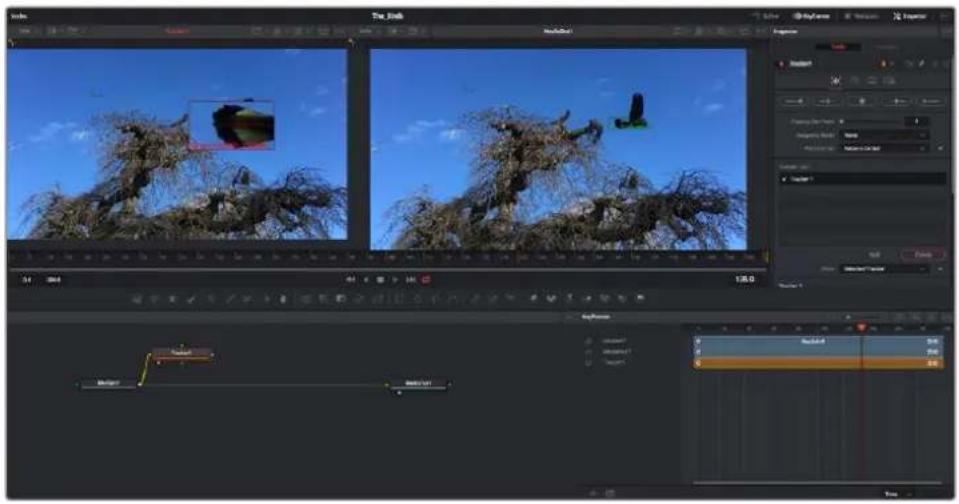The image size is (959, 504).
Task: Click the viewer time ruler
Action: (x=387, y=258)
